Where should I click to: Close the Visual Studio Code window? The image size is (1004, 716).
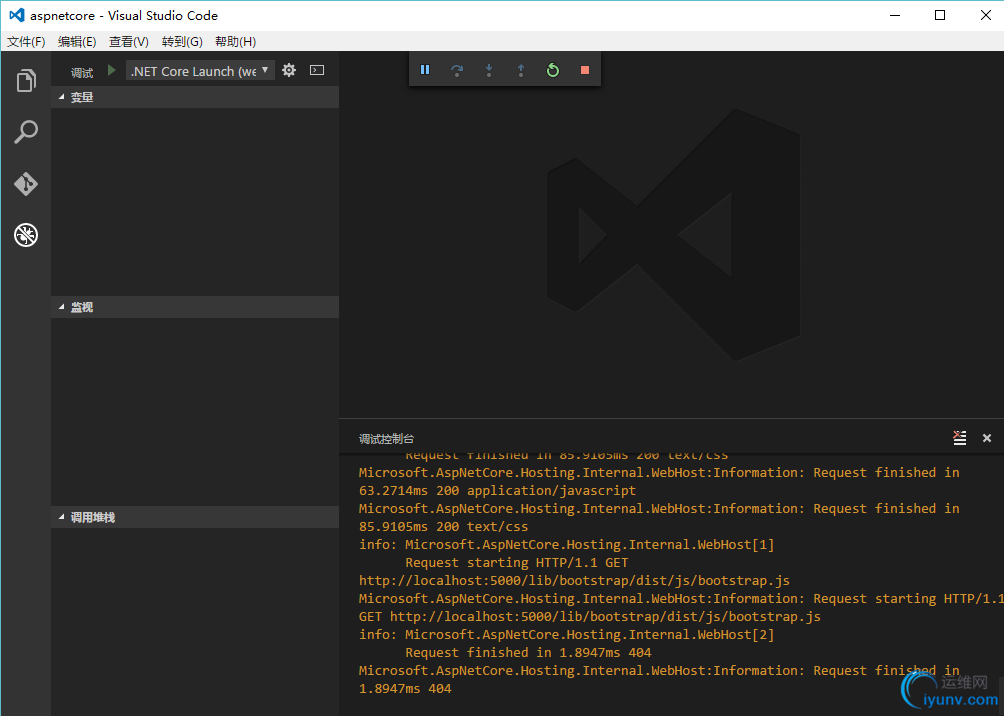[x=986, y=15]
